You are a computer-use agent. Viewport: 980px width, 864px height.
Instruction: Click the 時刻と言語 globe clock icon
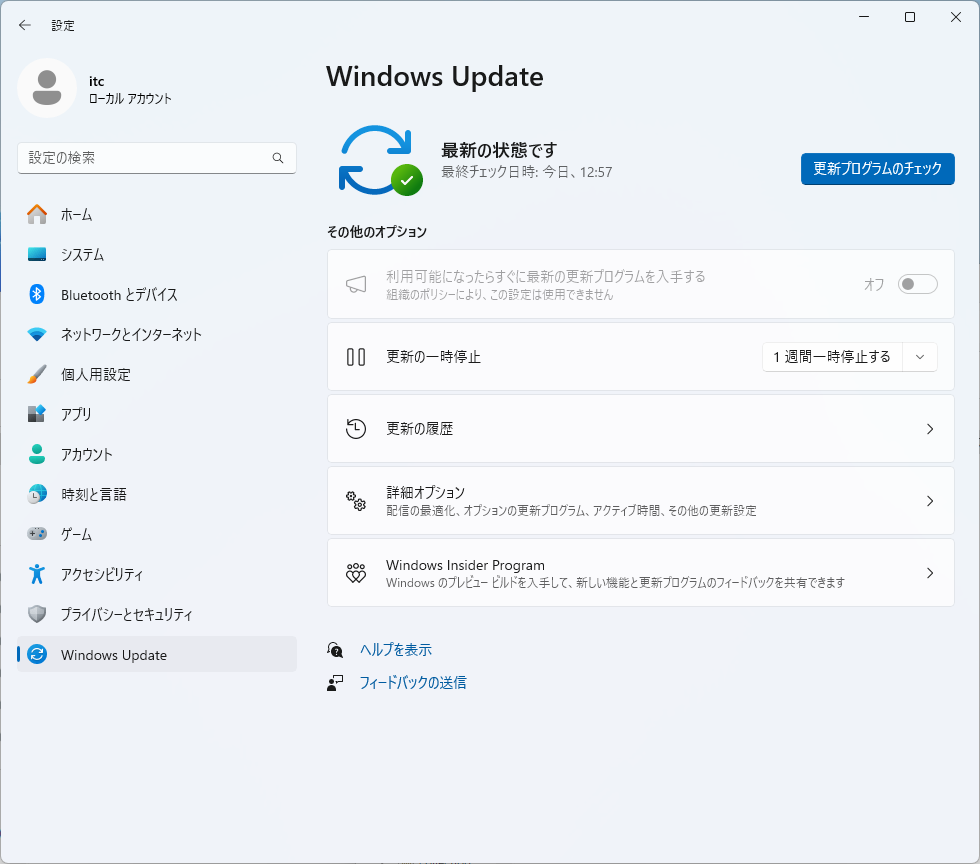[x=37, y=494]
